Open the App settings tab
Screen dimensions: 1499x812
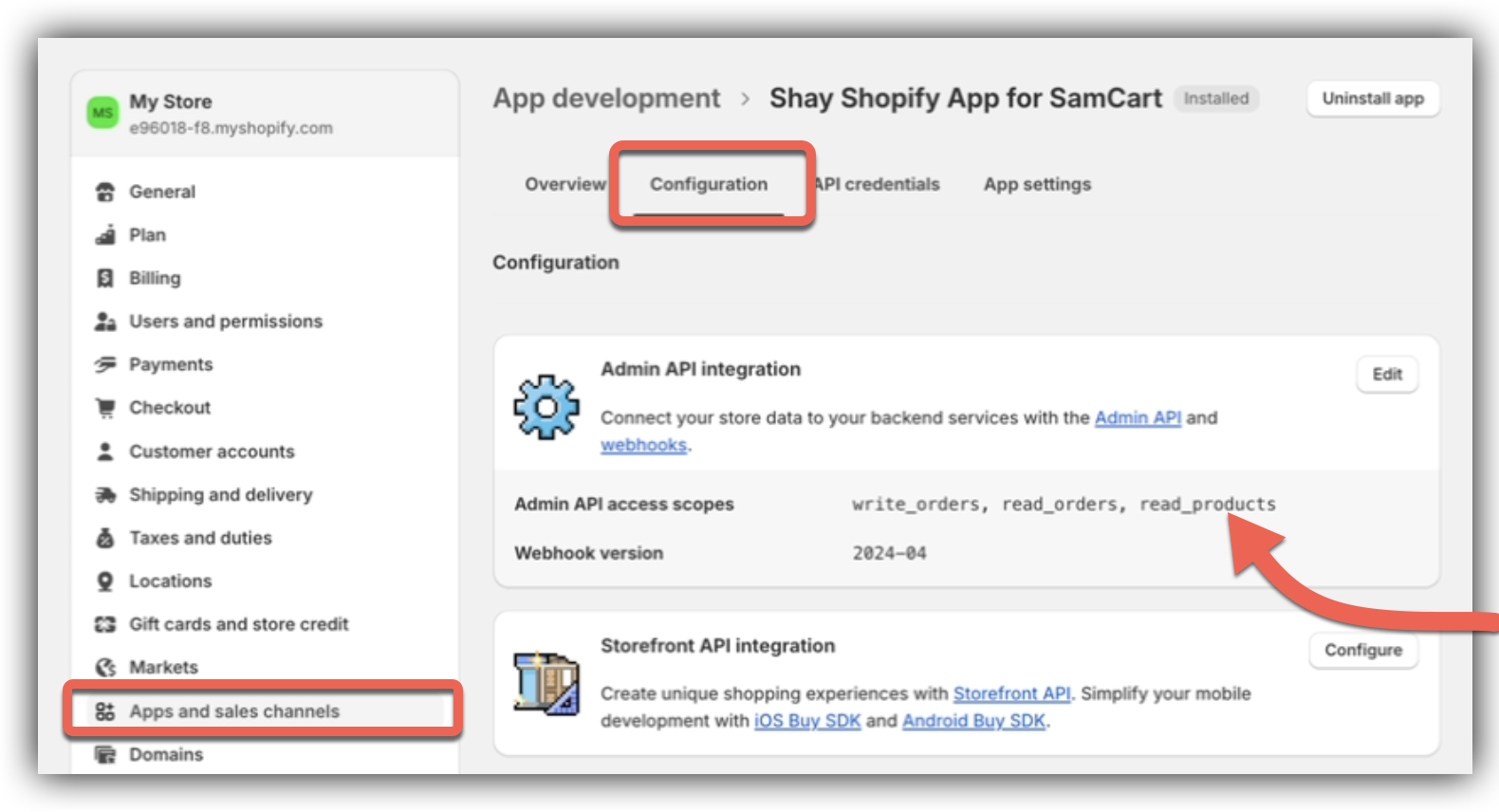click(x=1037, y=184)
